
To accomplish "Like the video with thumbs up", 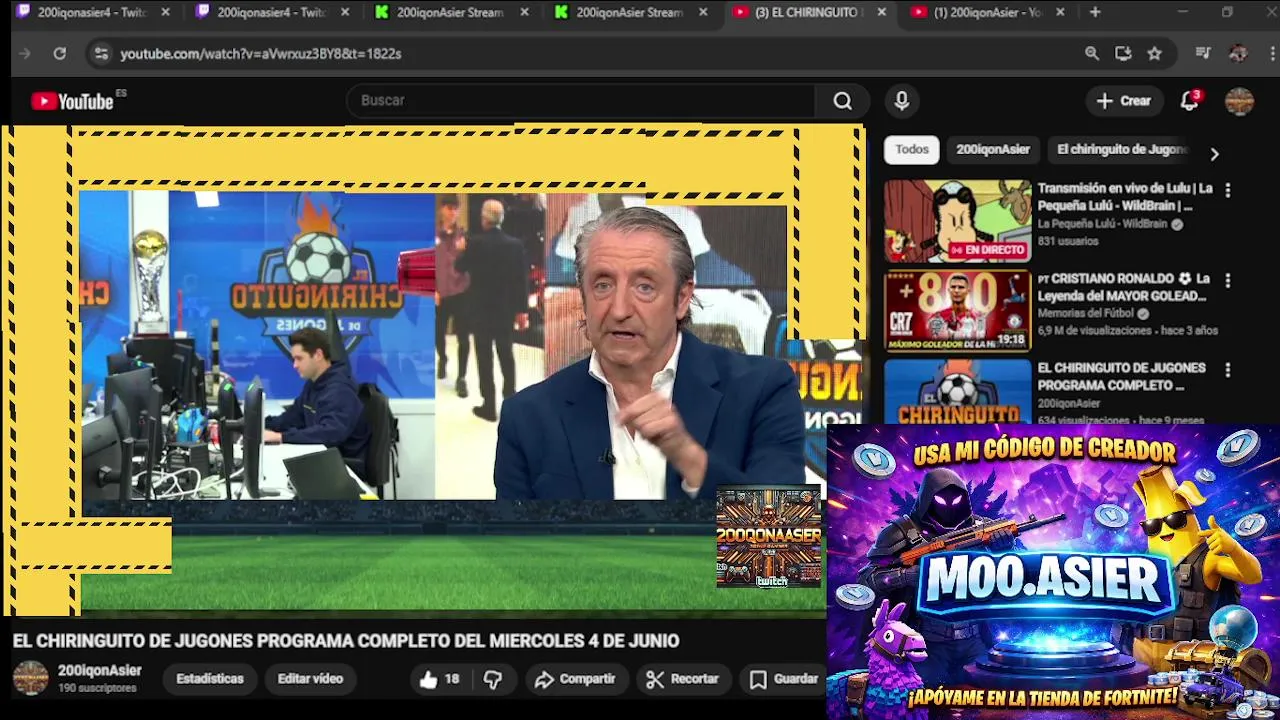I will [x=439, y=679].
